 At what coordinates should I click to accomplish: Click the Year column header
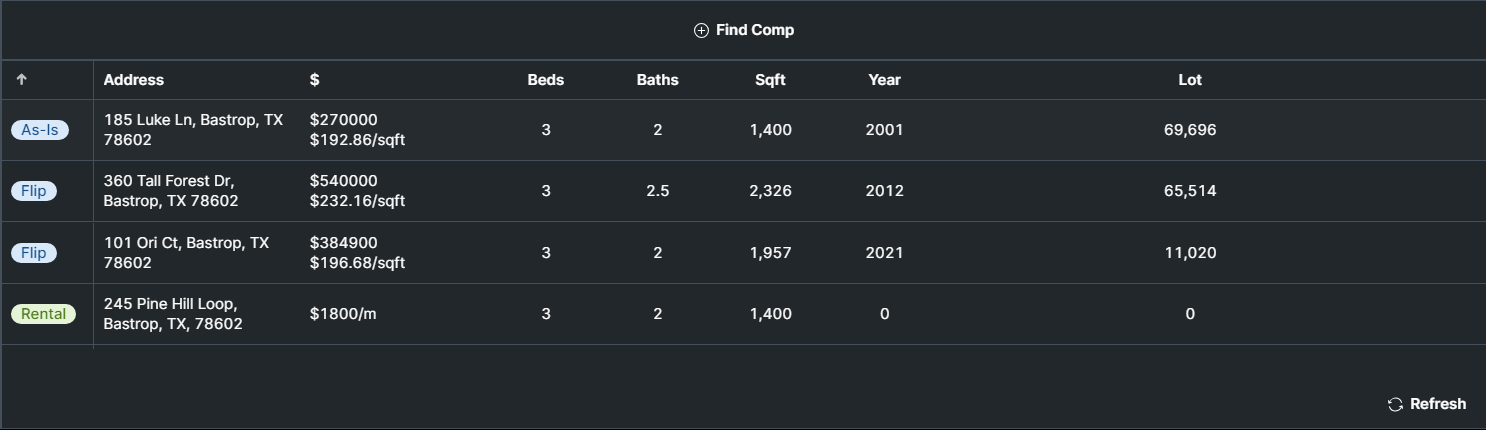[x=884, y=80]
